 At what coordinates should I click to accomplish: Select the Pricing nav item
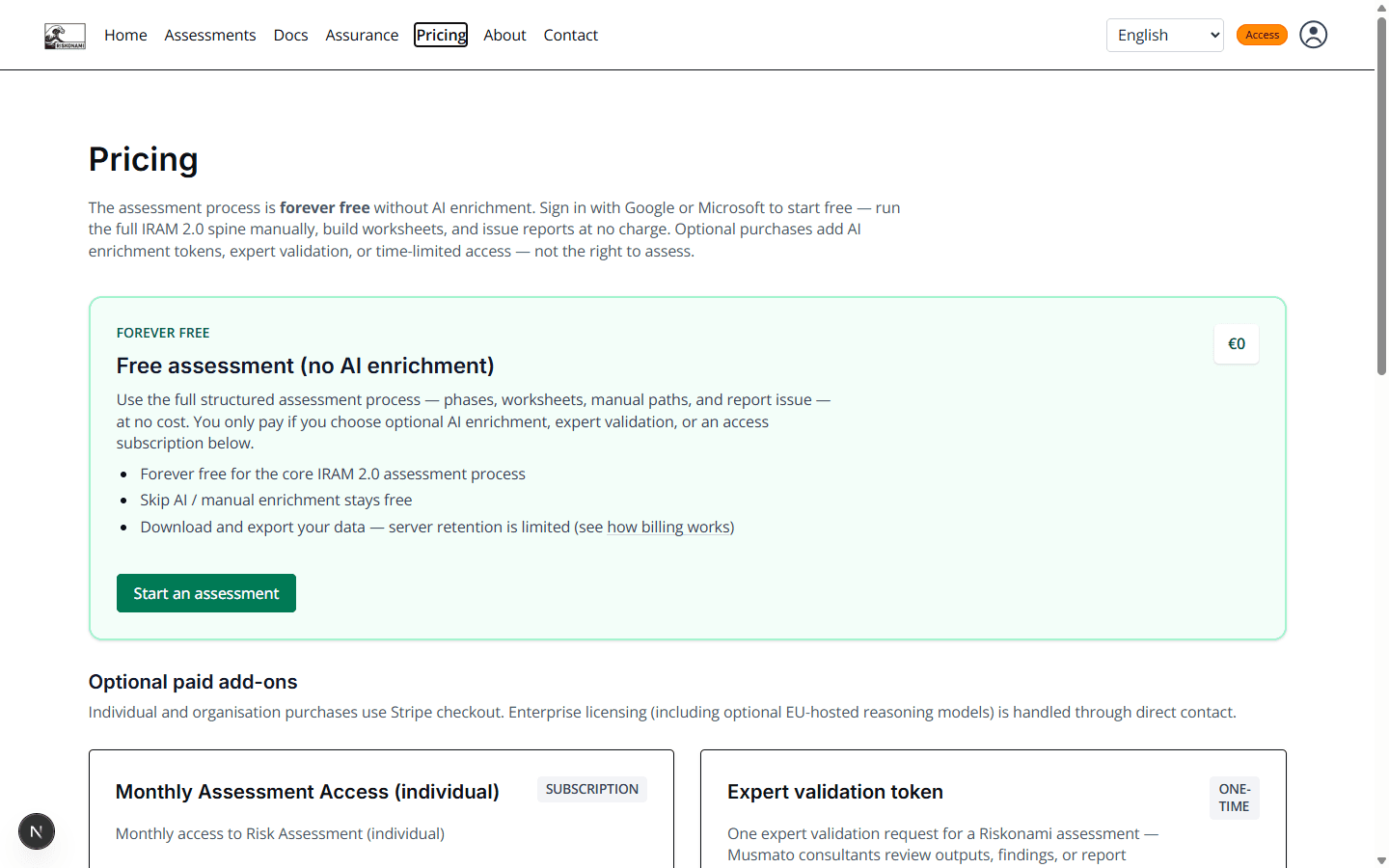441,35
